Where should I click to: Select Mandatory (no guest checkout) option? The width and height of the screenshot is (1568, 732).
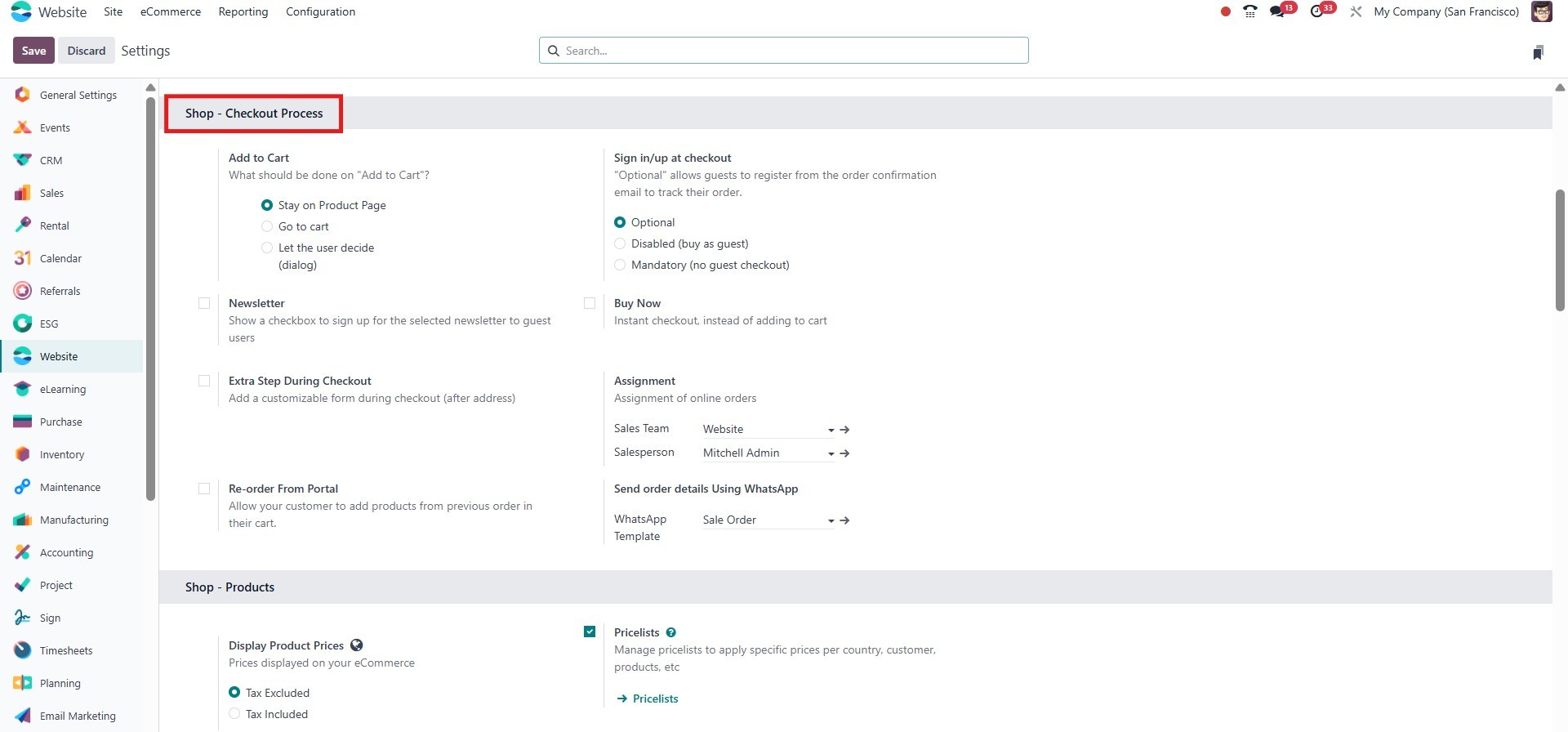(x=620, y=265)
